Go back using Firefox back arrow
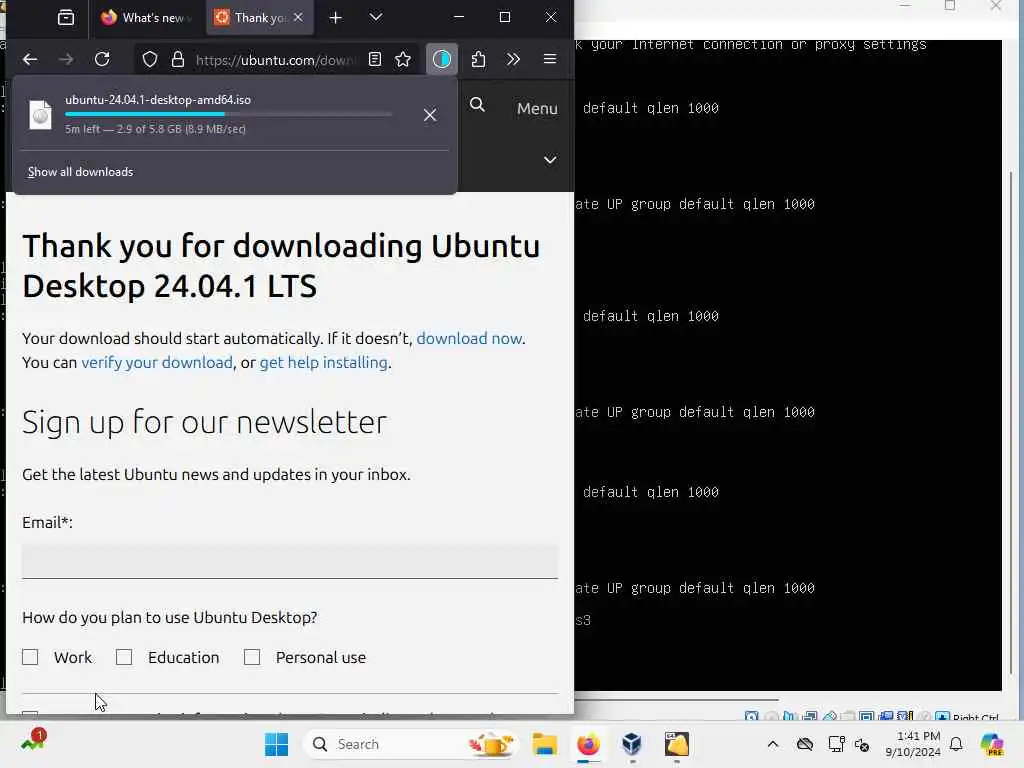Image resolution: width=1024 pixels, height=768 pixels. click(x=30, y=59)
